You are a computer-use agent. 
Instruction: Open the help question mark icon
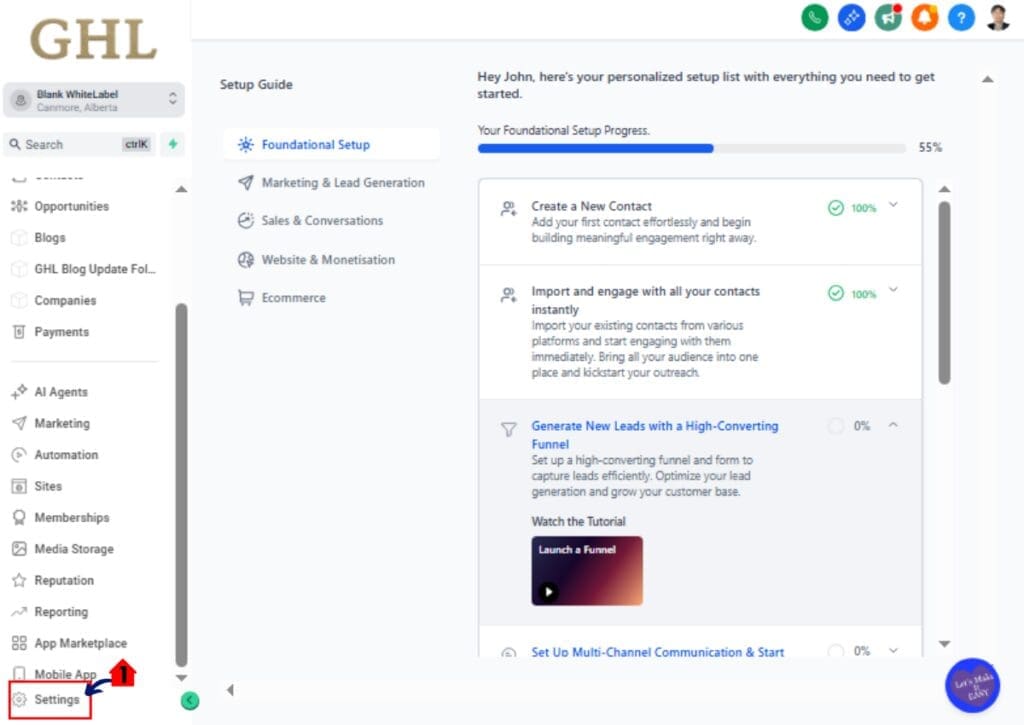click(960, 17)
